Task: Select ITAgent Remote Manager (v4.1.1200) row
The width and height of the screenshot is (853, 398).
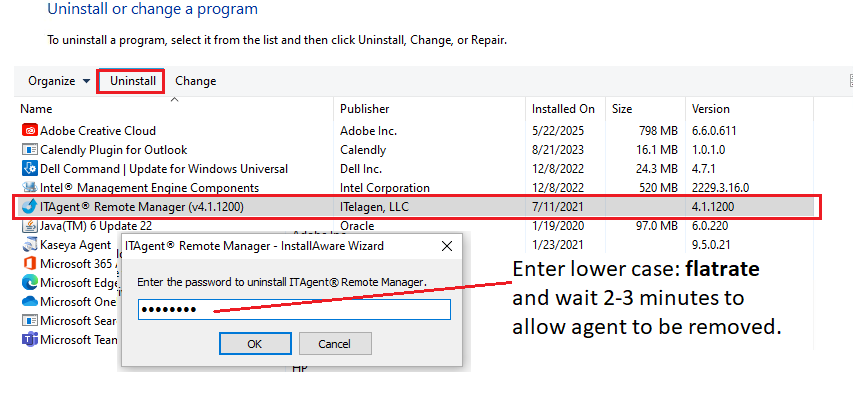Action: pos(416,207)
